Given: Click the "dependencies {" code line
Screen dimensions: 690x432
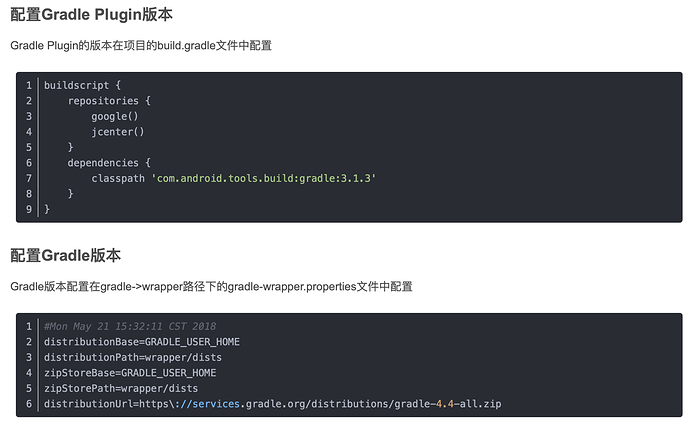Looking at the screenshot, I should click(x=109, y=162).
